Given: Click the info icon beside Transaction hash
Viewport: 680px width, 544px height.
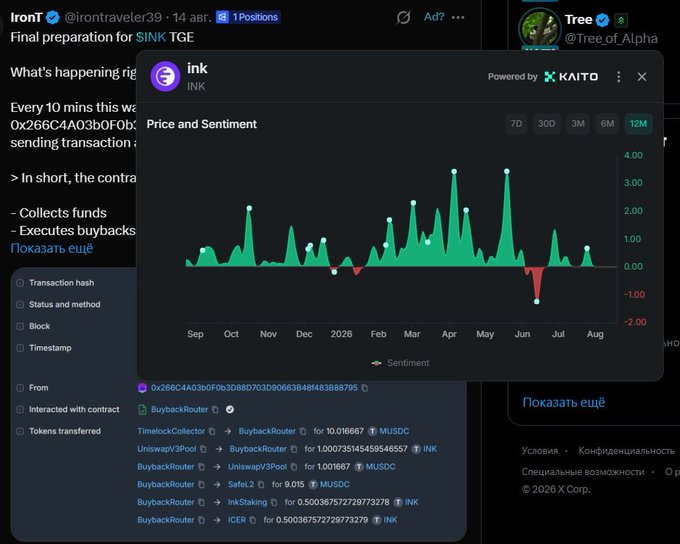Looking at the screenshot, I should (x=20, y=283).
